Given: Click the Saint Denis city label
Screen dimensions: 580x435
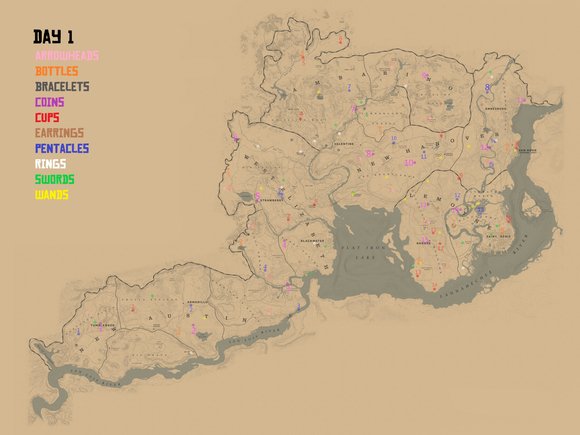Looking at the screenshot, I should click(x=498, y=236).
